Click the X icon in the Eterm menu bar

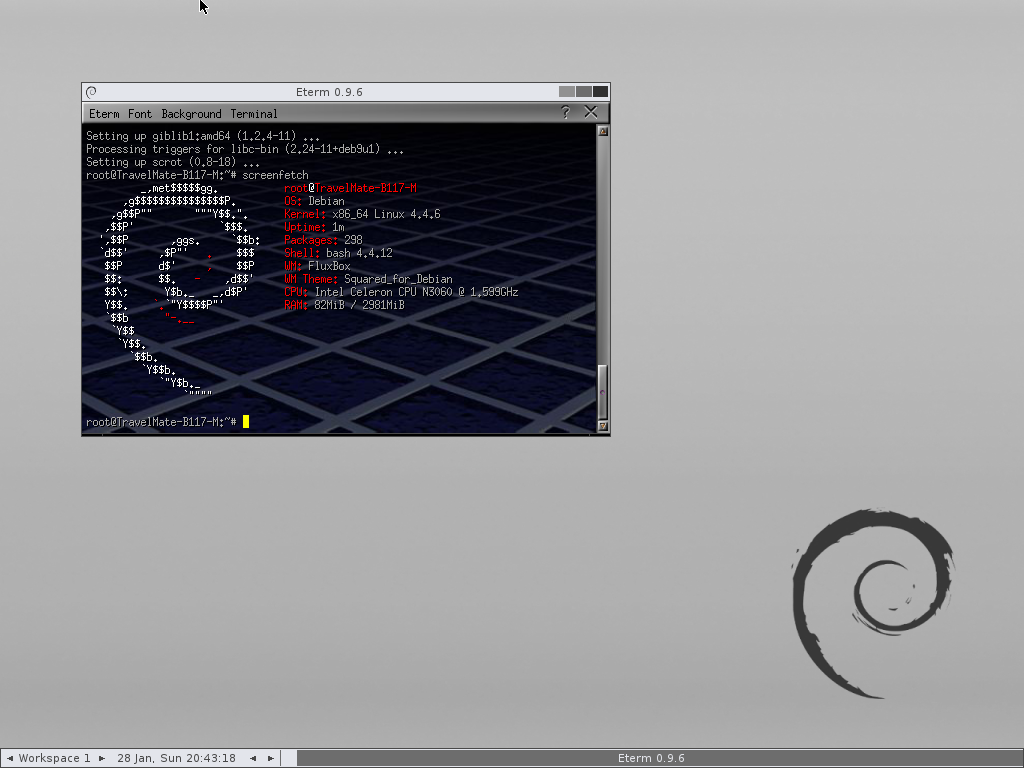591,112
